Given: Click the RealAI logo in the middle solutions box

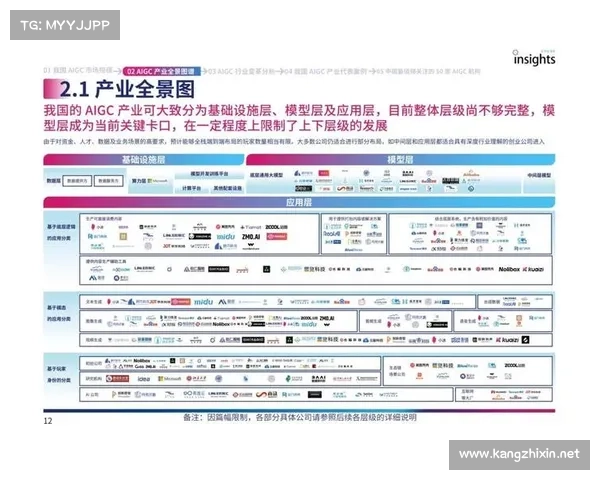Looking at the screenshot, I should [332, 233].
